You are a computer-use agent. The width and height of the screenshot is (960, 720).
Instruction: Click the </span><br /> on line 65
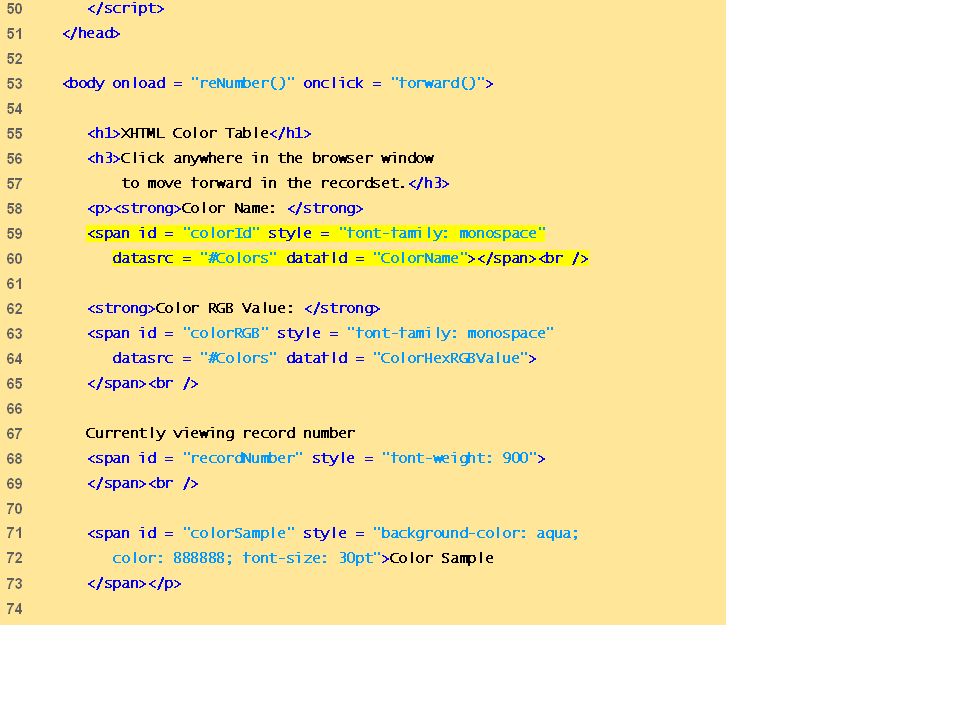143,383
